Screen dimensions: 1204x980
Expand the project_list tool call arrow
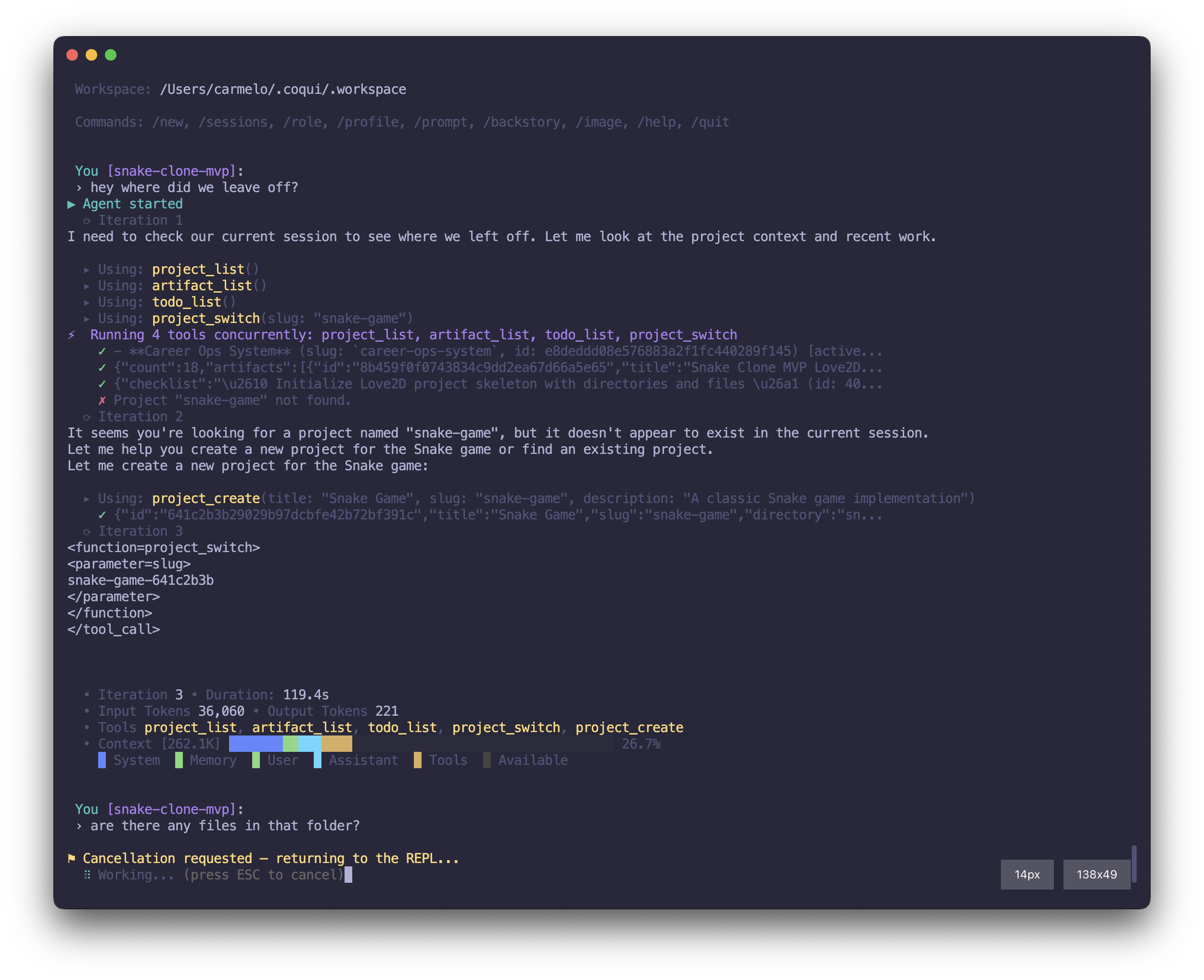[87, 271]
